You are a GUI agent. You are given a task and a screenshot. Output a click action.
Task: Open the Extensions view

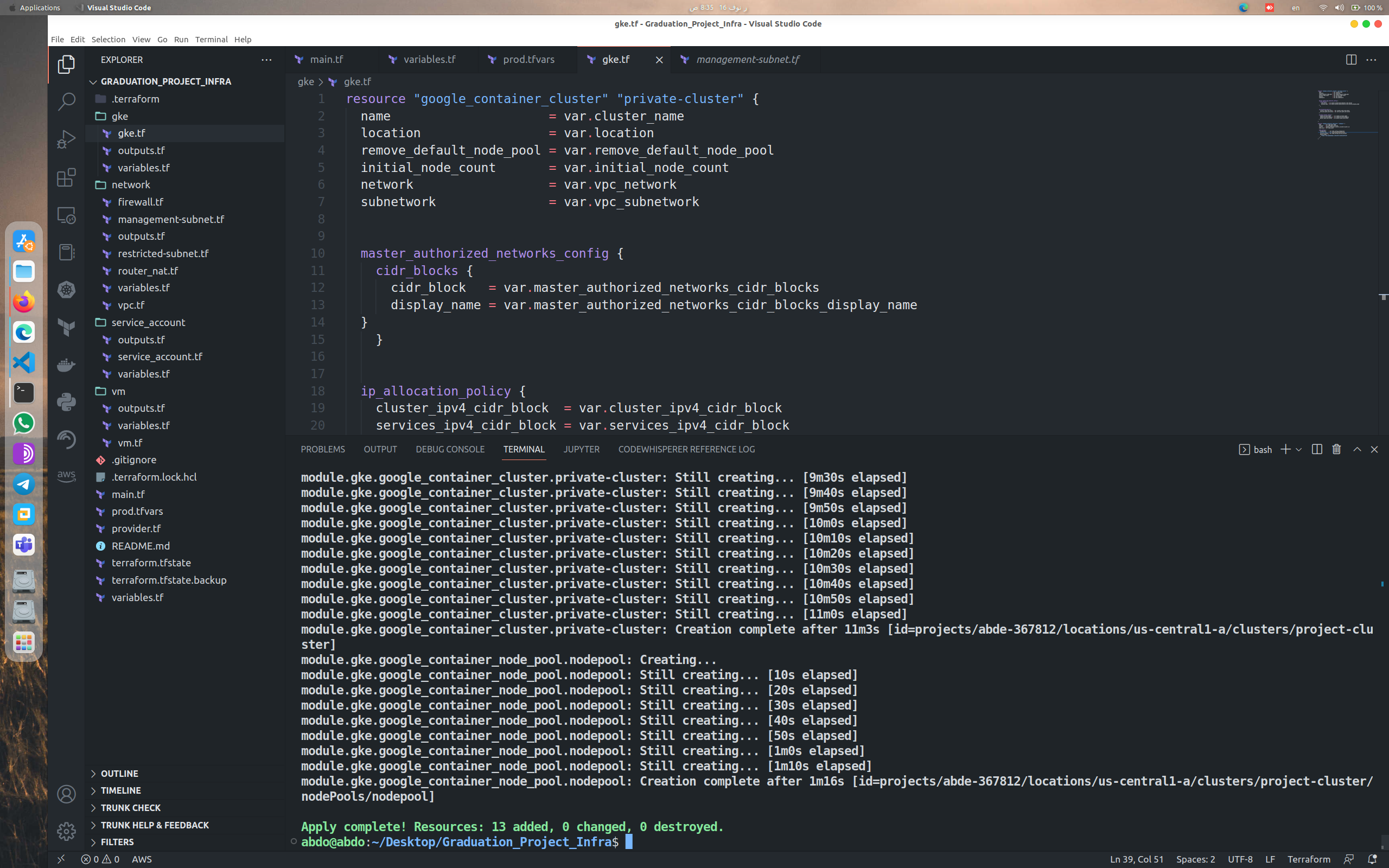pos(66,178)
